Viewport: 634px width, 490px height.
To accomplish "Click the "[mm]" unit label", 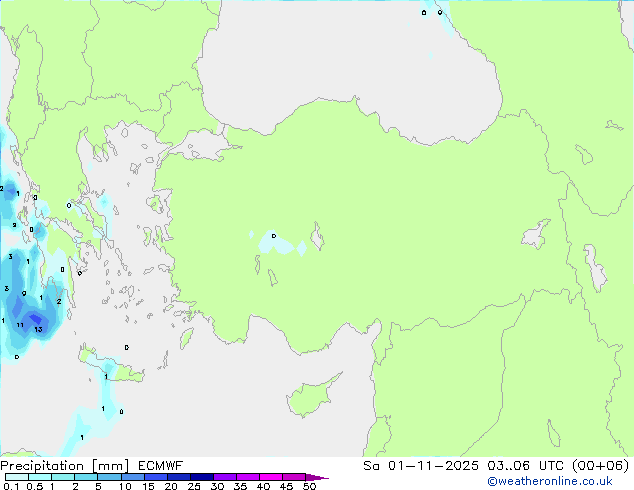I will [110, 466].
